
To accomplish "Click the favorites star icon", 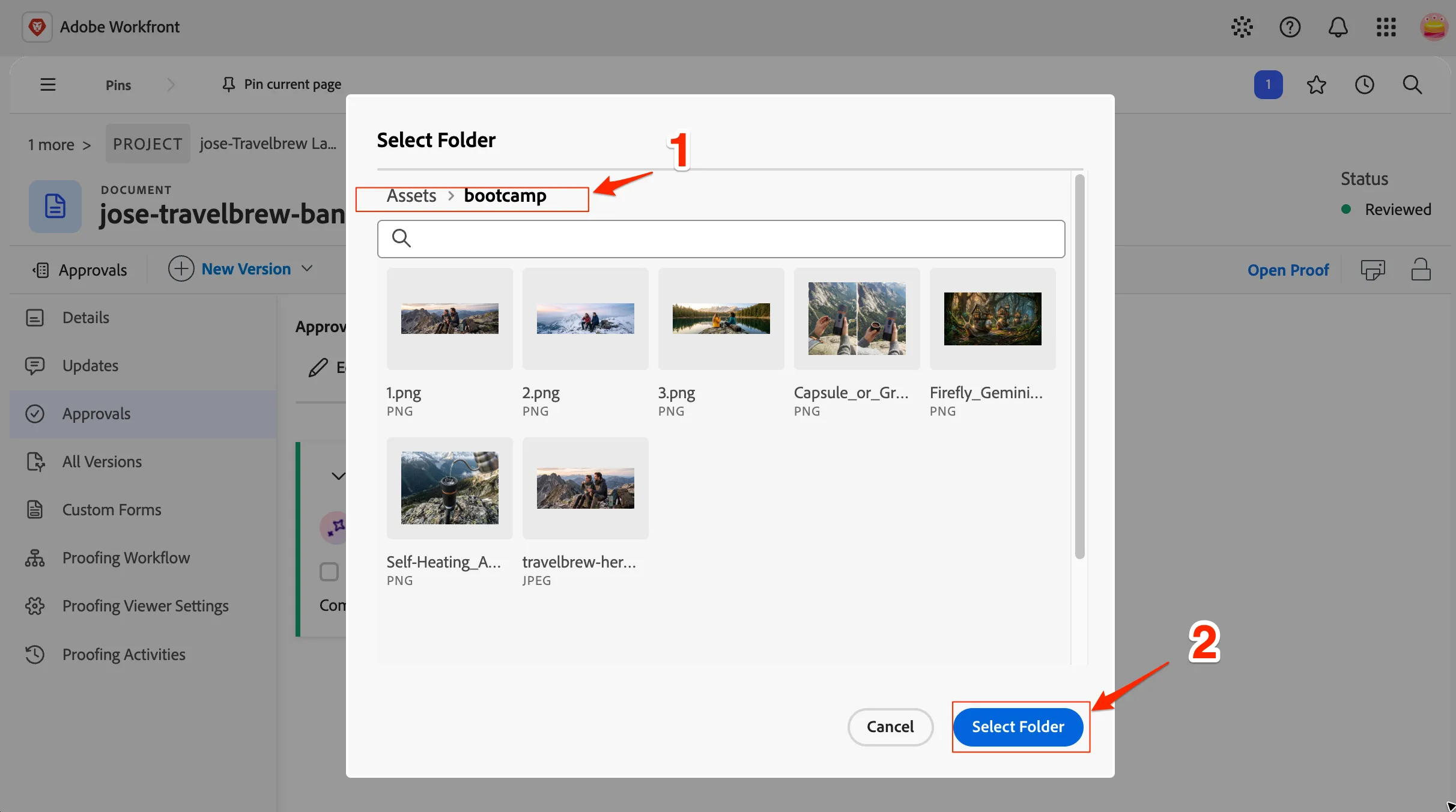I will (x=1316, y=85).
